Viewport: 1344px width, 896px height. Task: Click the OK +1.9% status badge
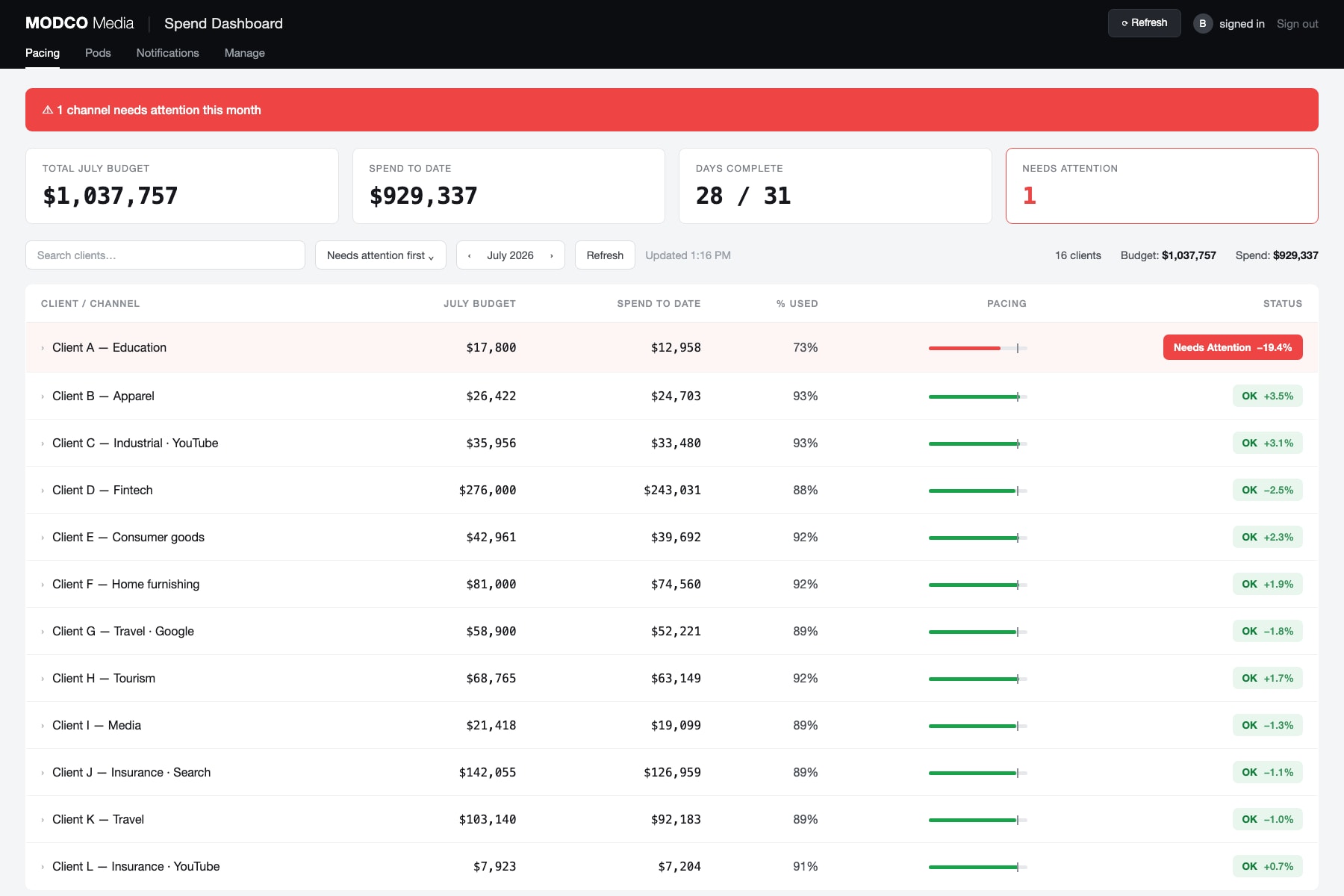(x=1267, y=584)
